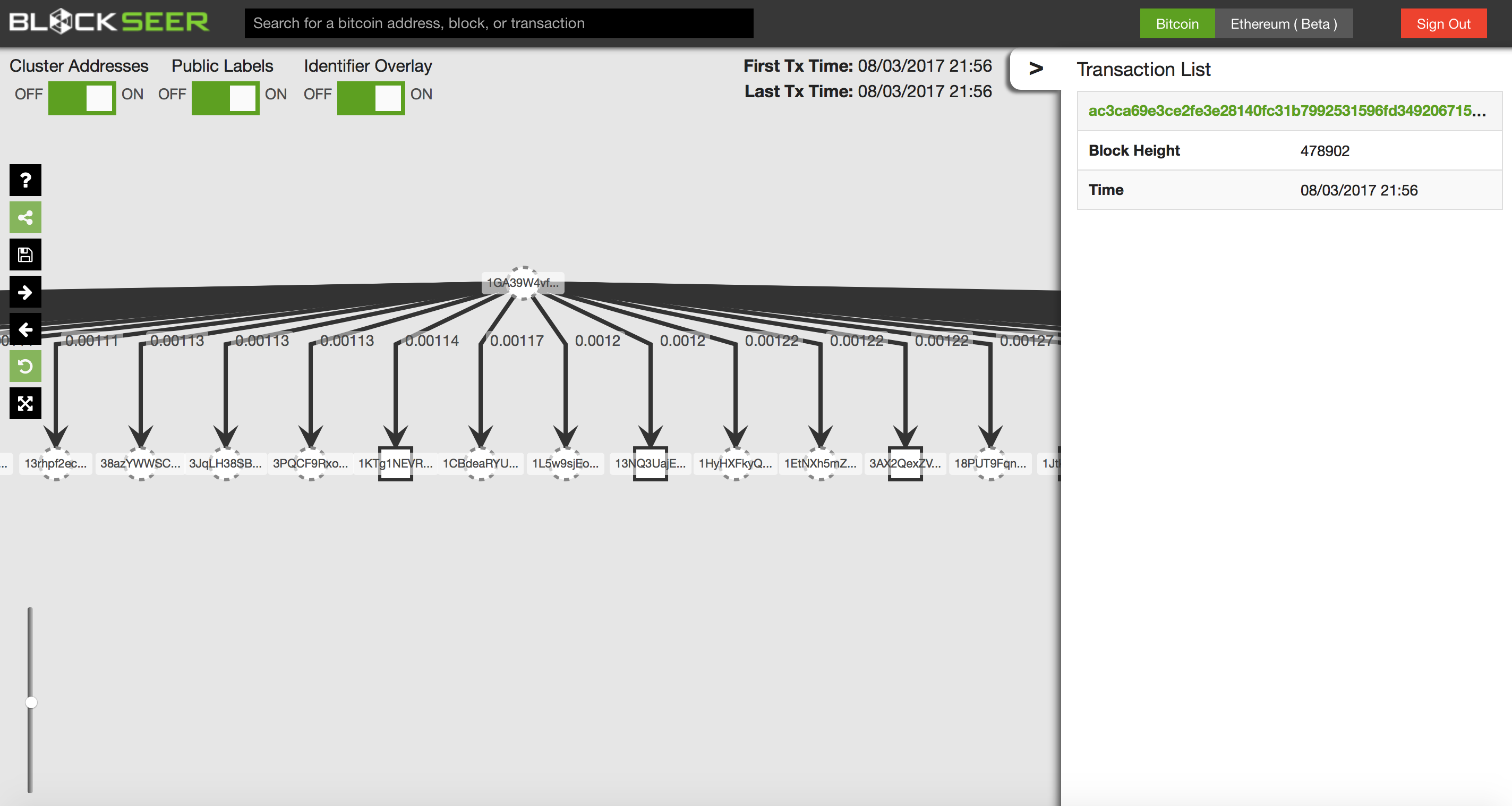This screenshot has height=806, width=1512.
Task: Click the back navigation arrow icon
Action: [x=24, y=328]
